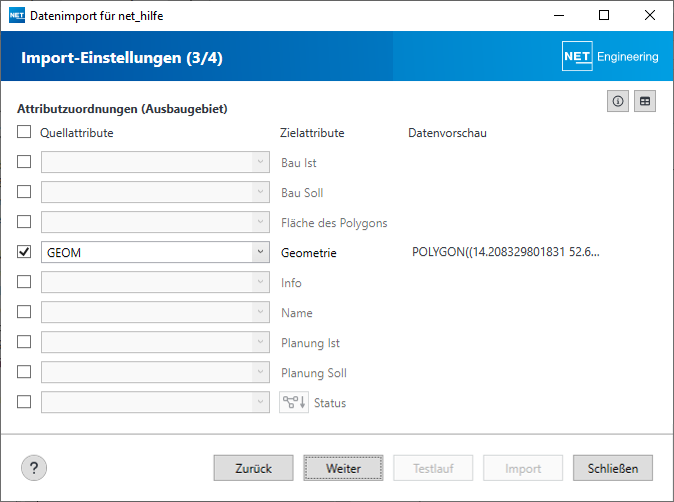The width and height of the screenshot is (674, 502).
Task: Click the Planung Ist label
Action: coord(310,343)
